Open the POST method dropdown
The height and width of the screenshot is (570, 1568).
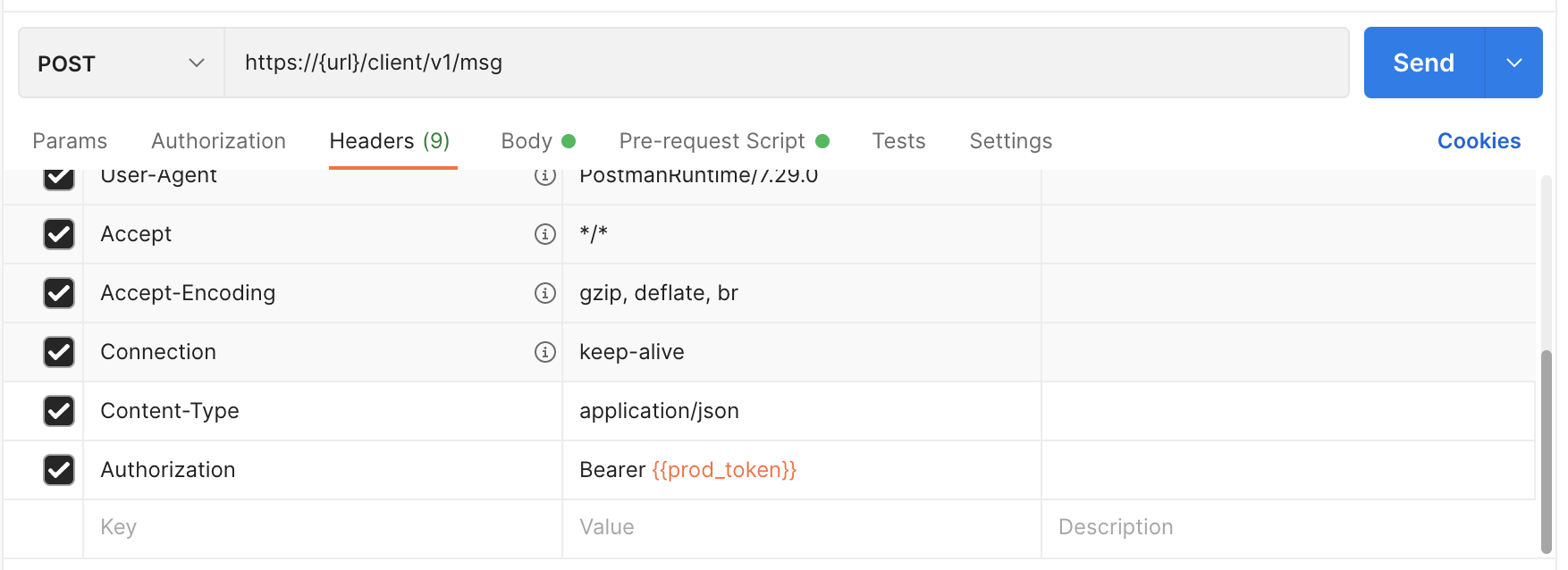pos(122,63)
